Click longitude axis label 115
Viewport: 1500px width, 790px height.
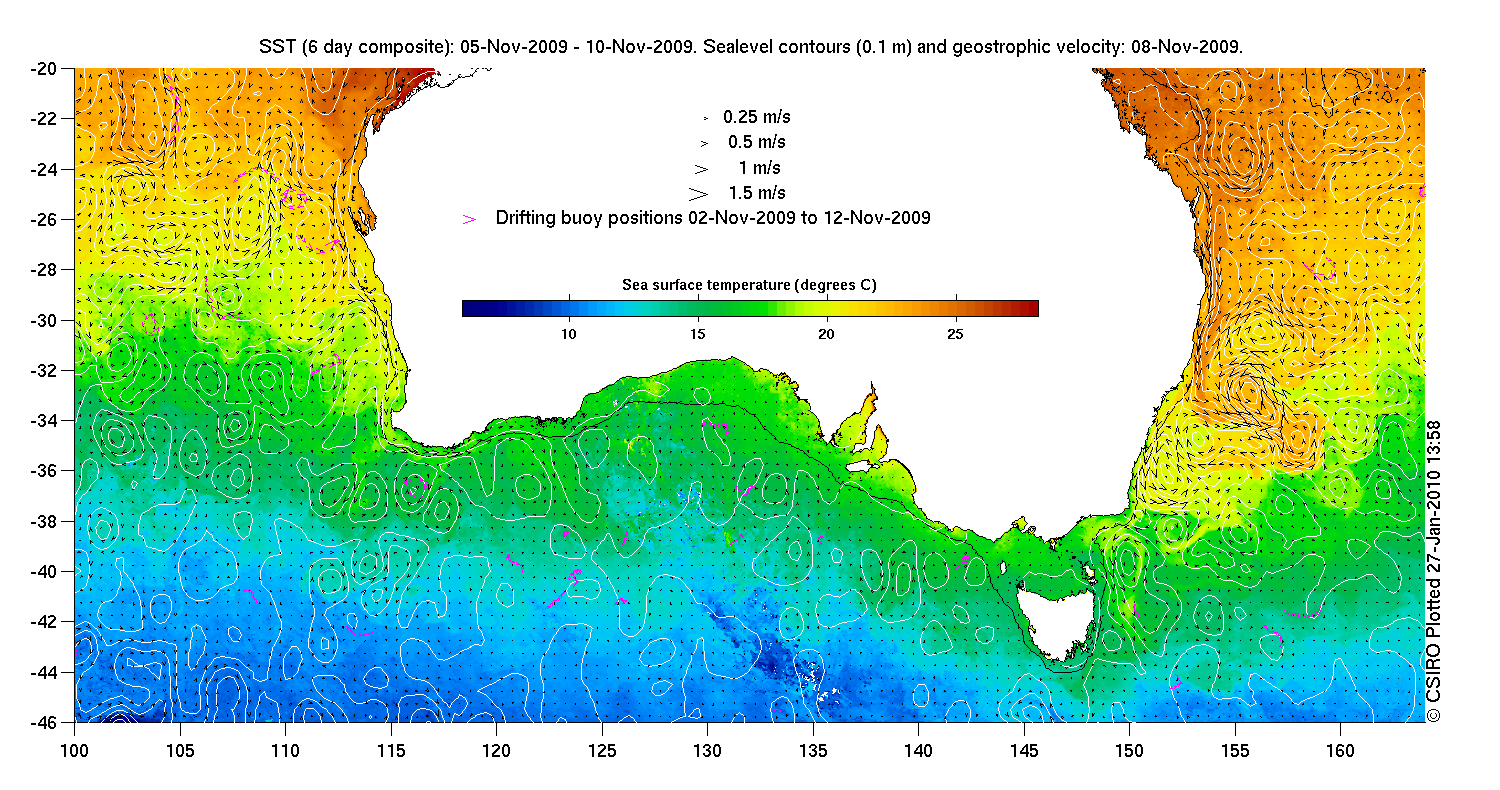click(x=391, y=750)
